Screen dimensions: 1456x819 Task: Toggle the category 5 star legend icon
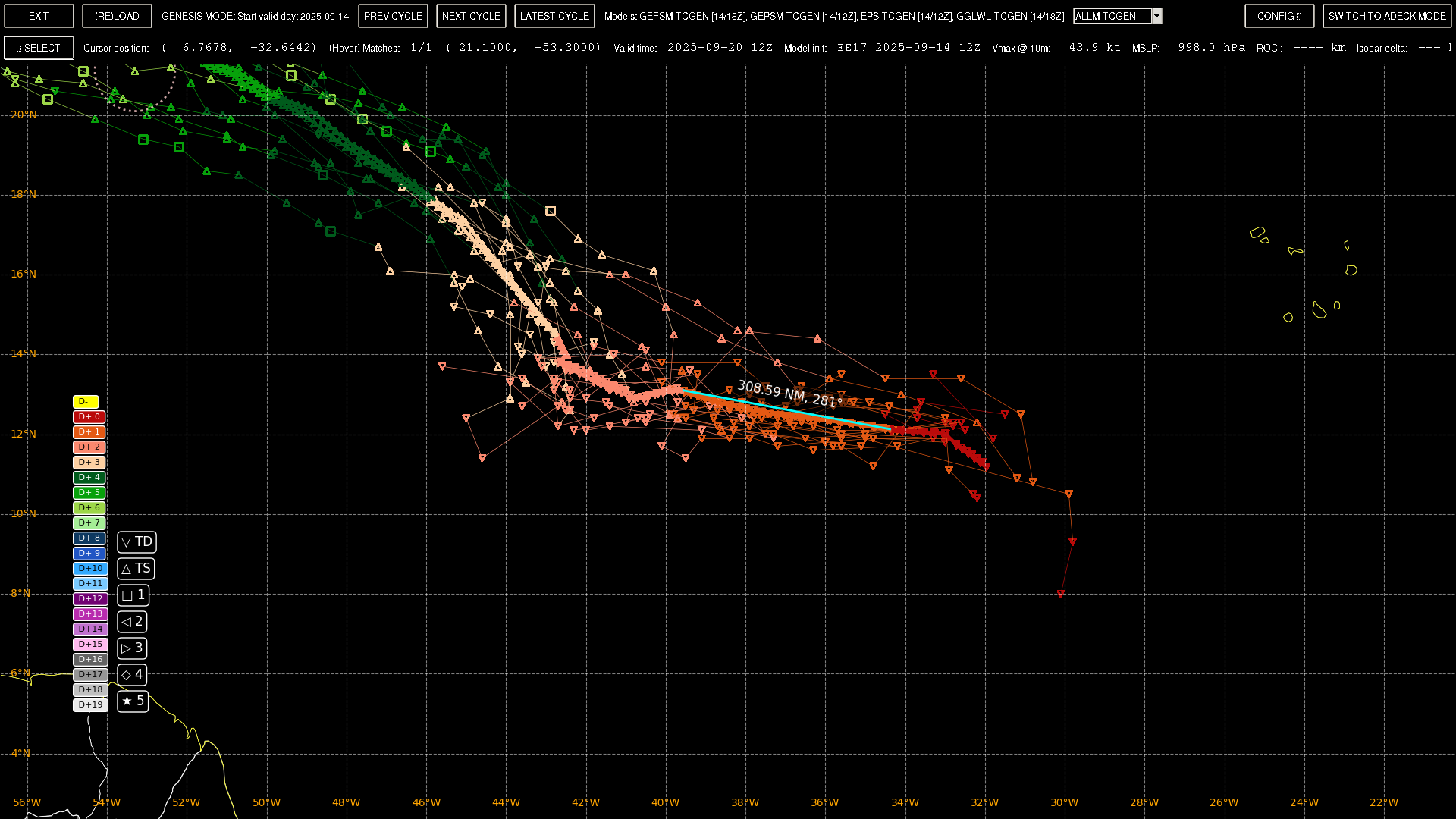(133, 701)
